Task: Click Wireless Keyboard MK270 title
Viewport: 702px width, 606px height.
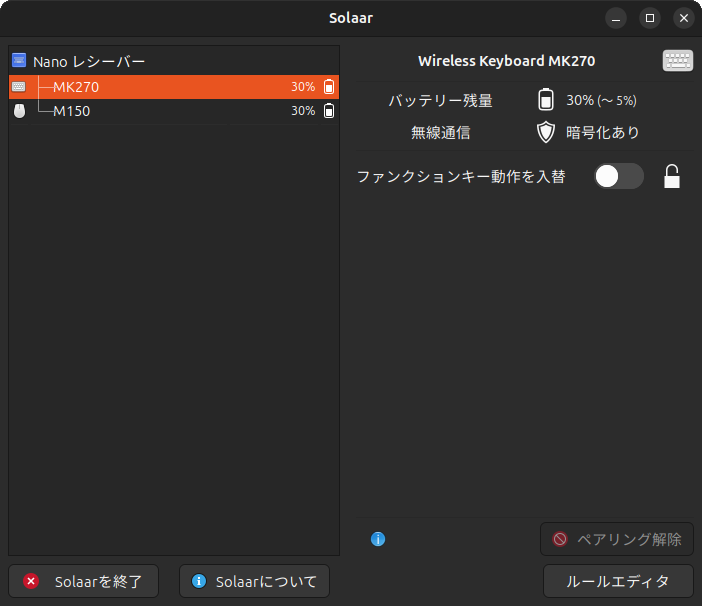Action: coord(506,61)
